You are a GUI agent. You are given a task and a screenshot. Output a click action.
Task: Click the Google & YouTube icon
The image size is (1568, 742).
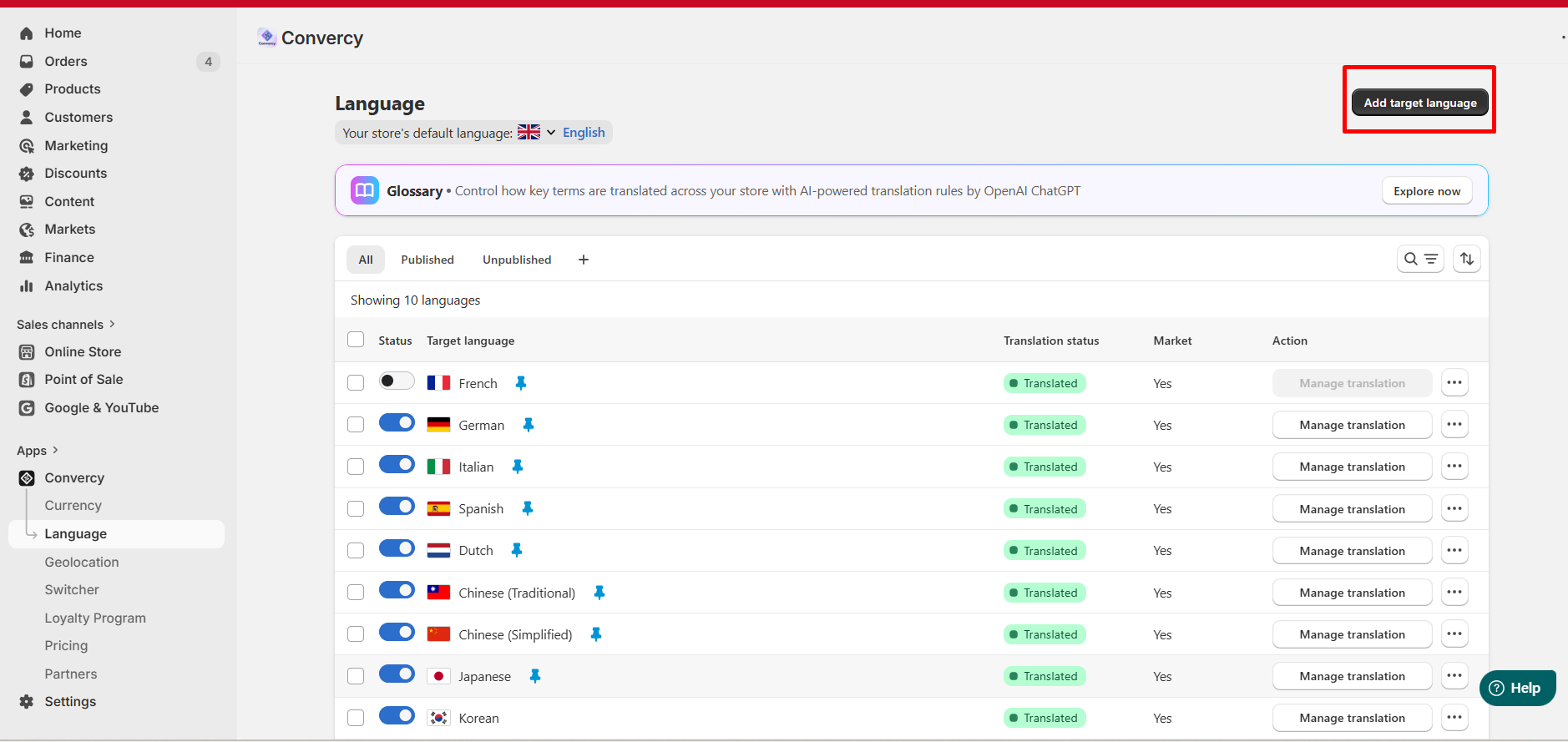coord(27,408)
